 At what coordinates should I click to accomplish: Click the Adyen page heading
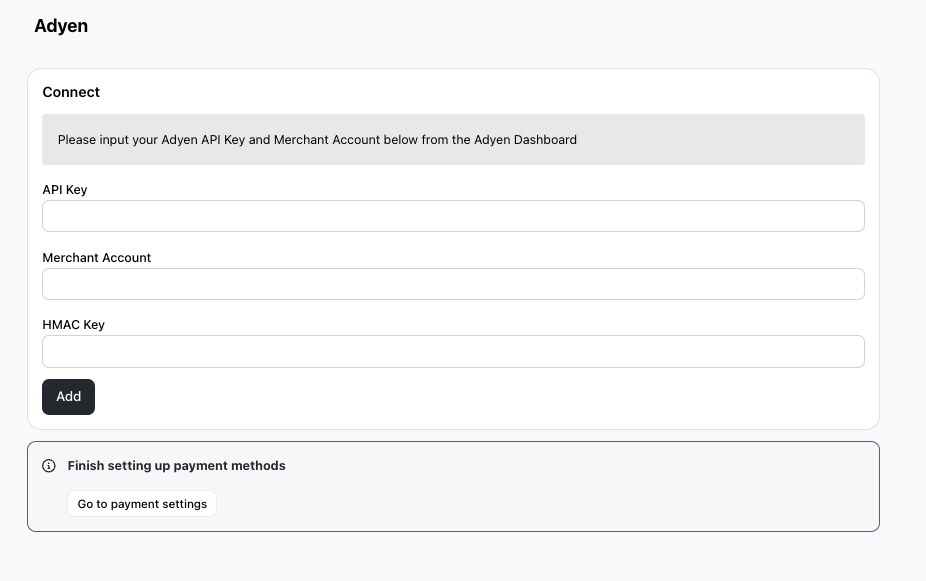[61, 26]
